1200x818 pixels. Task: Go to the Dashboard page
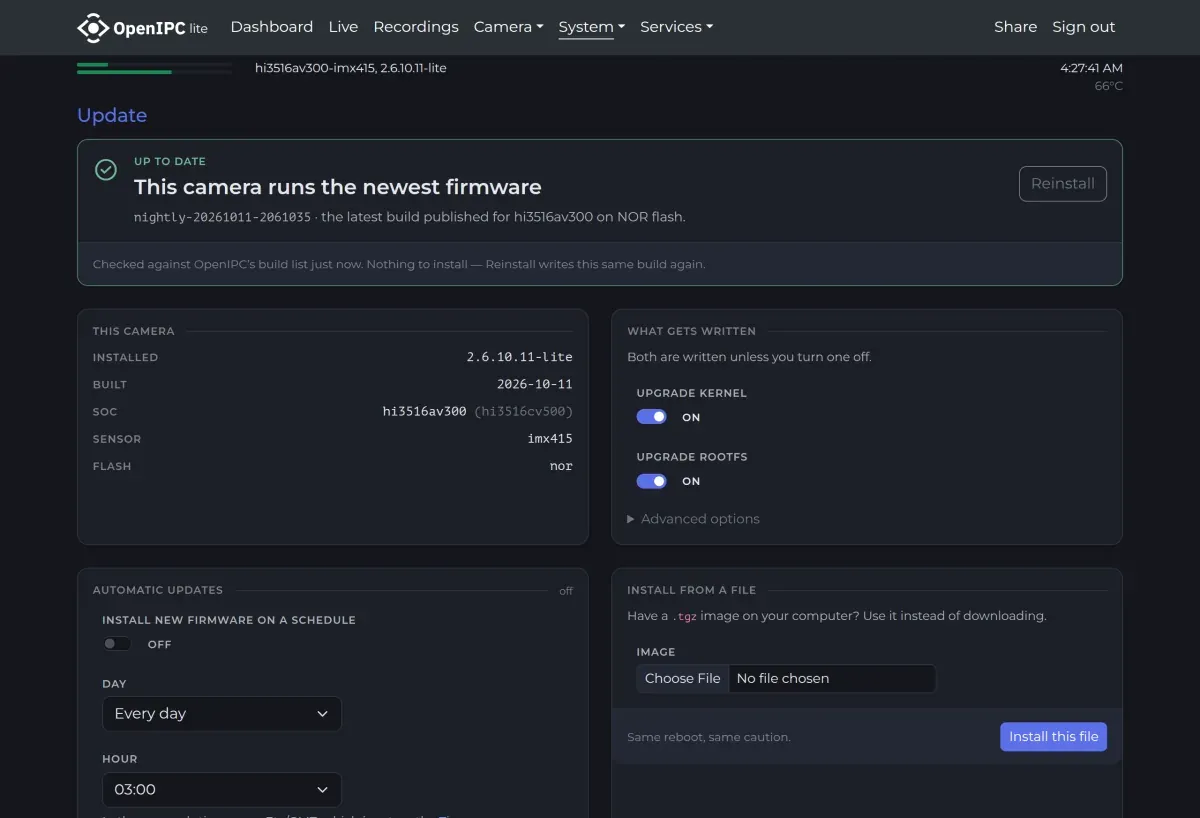tap(271, 27)
